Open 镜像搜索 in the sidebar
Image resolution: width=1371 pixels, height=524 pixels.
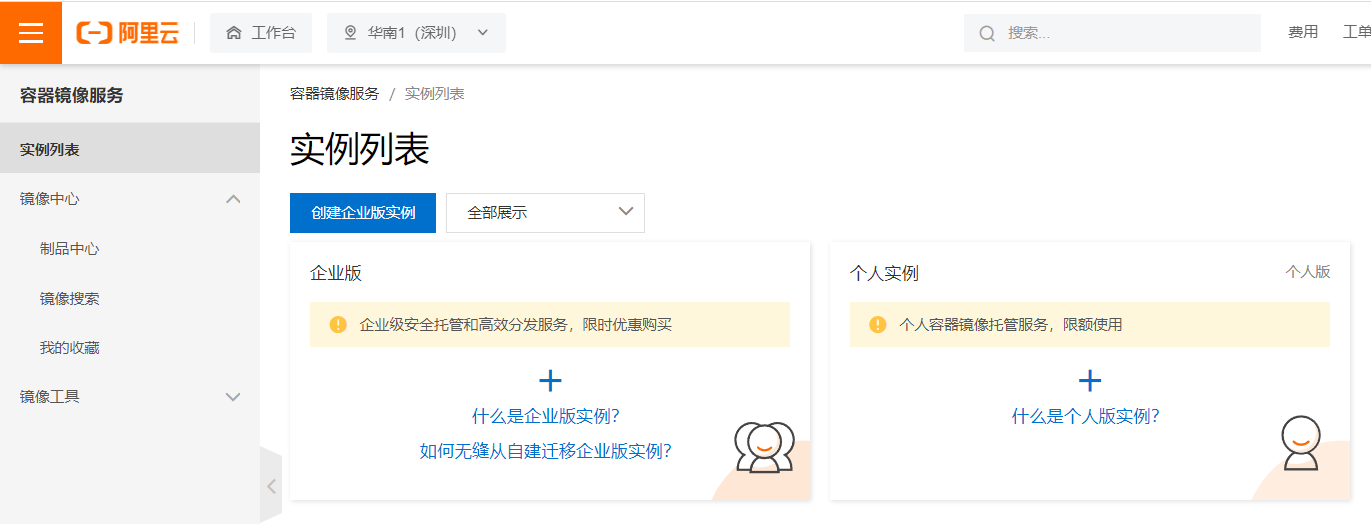tap(70, 298)
